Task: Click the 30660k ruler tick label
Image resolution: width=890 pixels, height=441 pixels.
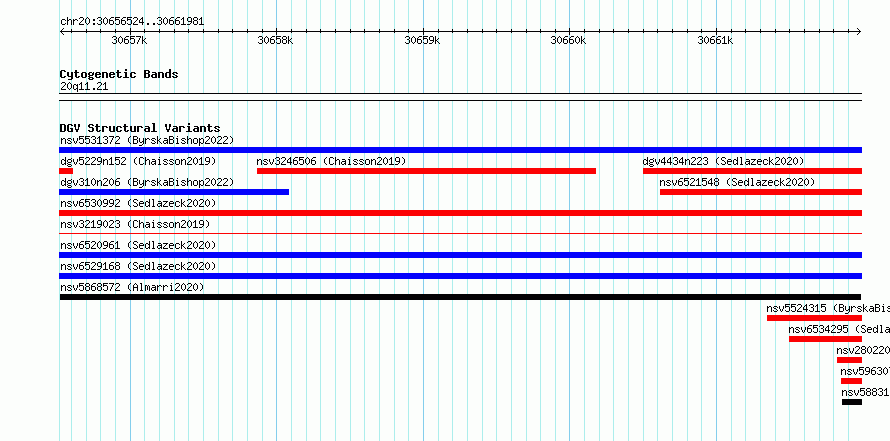Action: (x=568, y=40)
